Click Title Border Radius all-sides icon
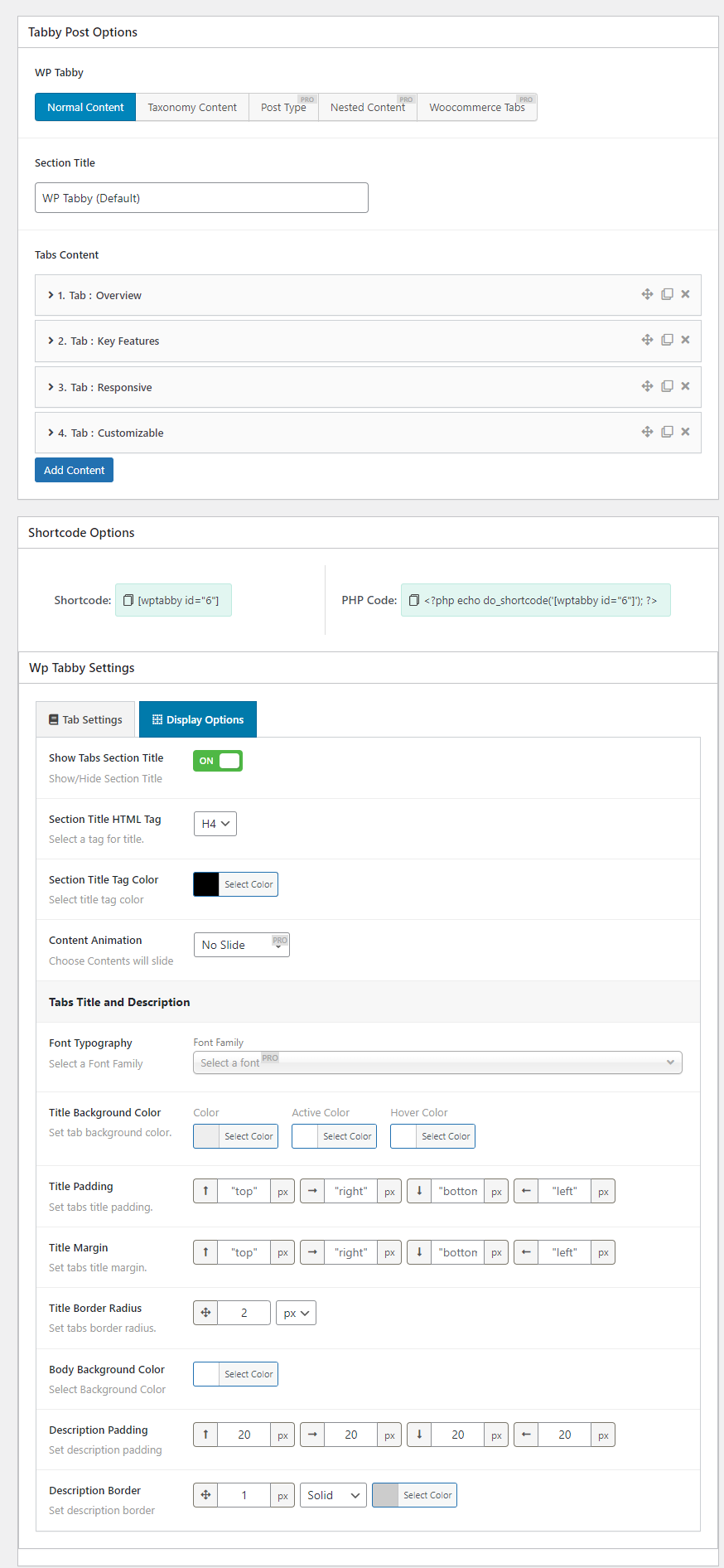724x1568 pixels. coord(205,1313)
